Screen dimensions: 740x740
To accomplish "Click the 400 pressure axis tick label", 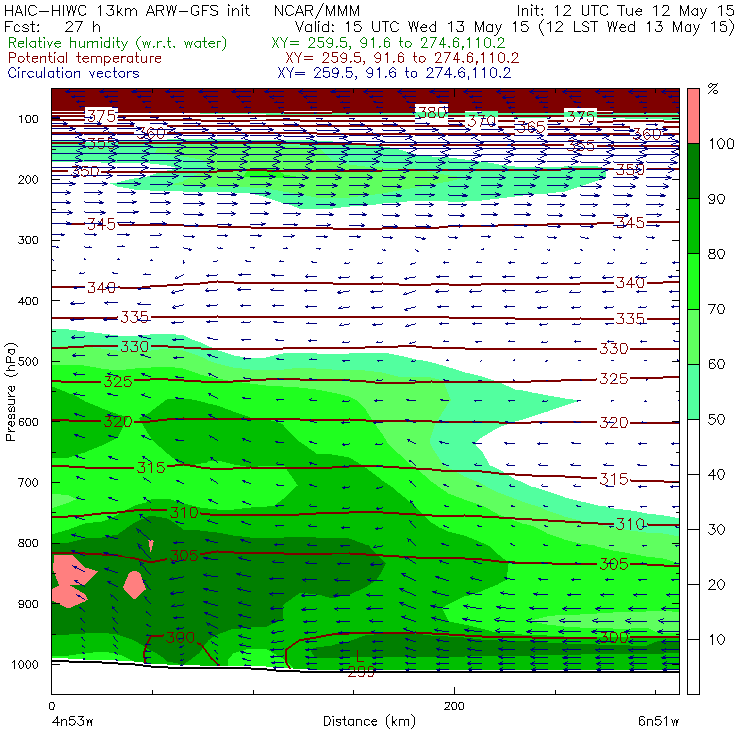I will pyautogui.click(x=28, y=301).
